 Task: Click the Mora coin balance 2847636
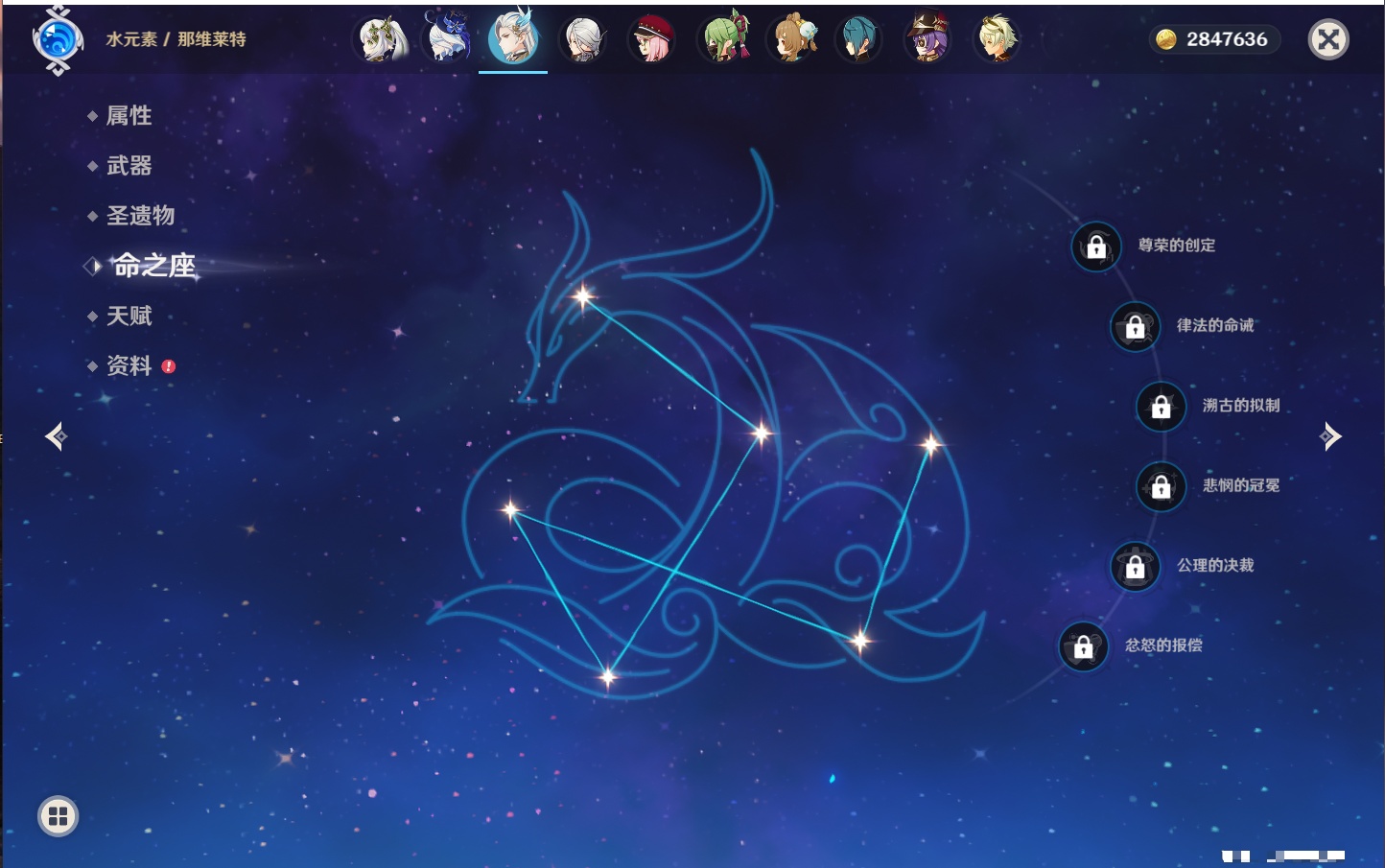[1213, 39]
